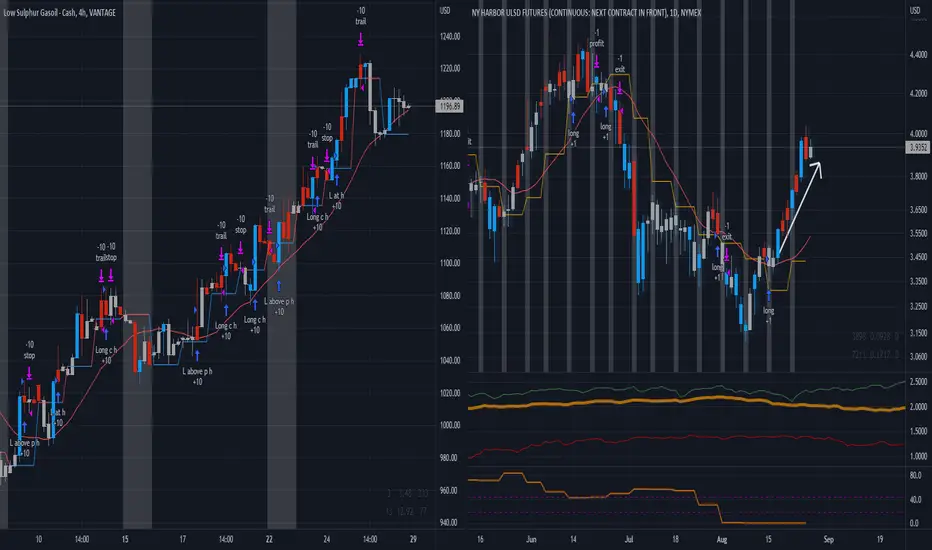Click date 24 on the Gasoil time axis

327,539
